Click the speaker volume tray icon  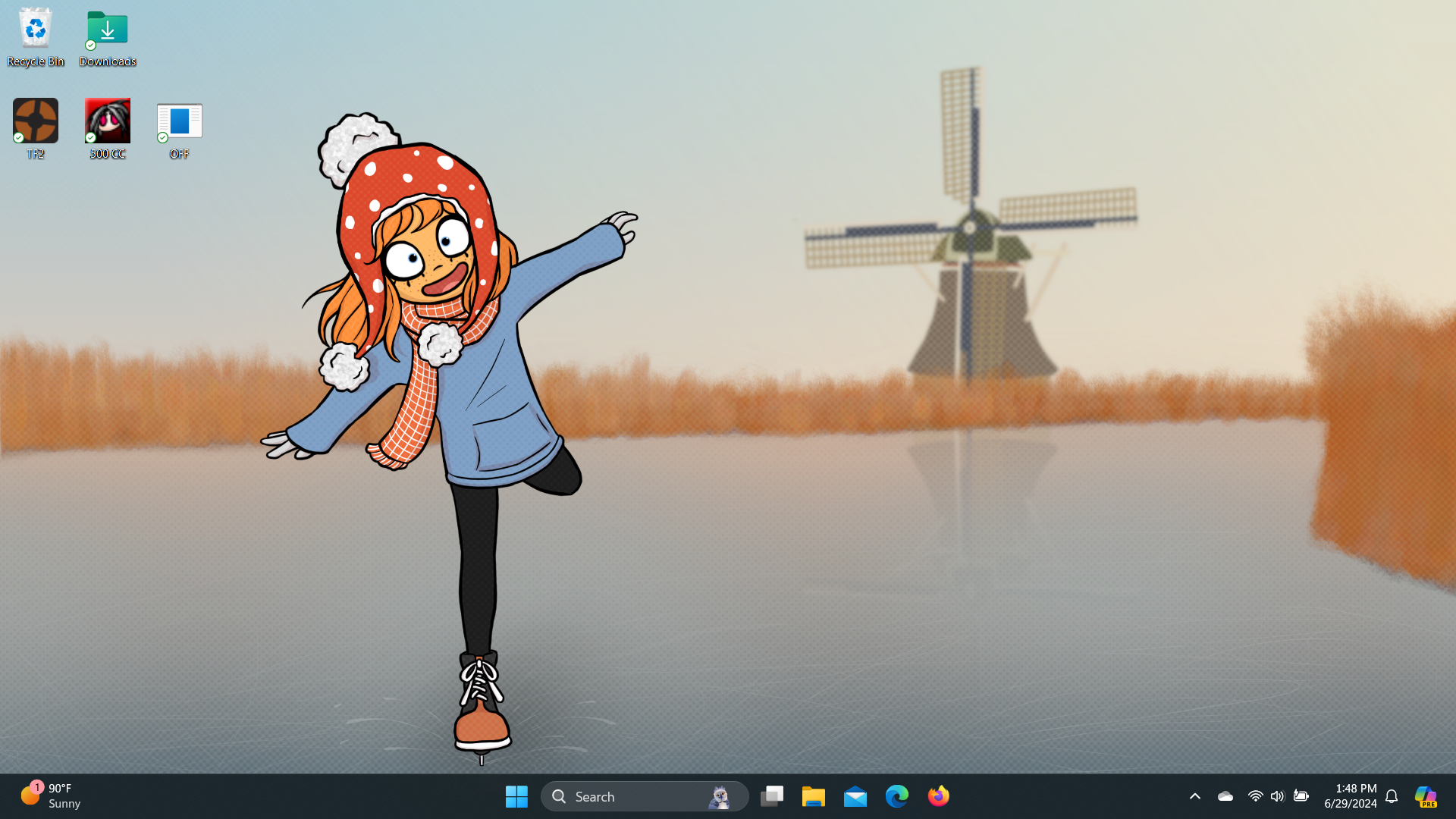click(1278, 796)
